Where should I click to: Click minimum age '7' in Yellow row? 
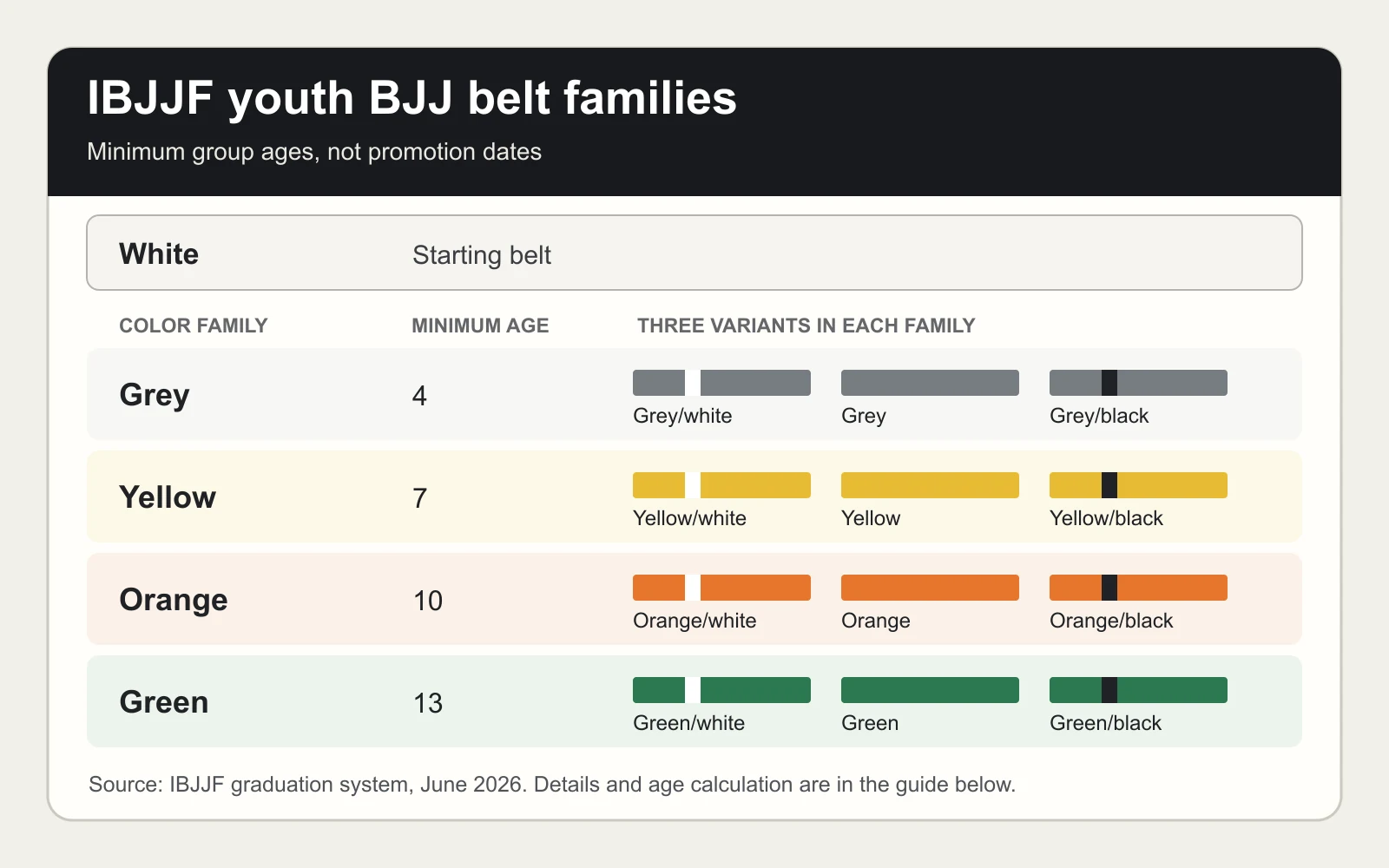click(419, 498)
